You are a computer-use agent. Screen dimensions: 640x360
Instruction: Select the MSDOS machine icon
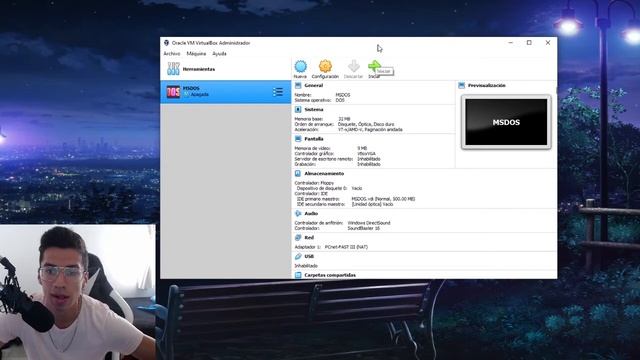click(x=173, y=91)
